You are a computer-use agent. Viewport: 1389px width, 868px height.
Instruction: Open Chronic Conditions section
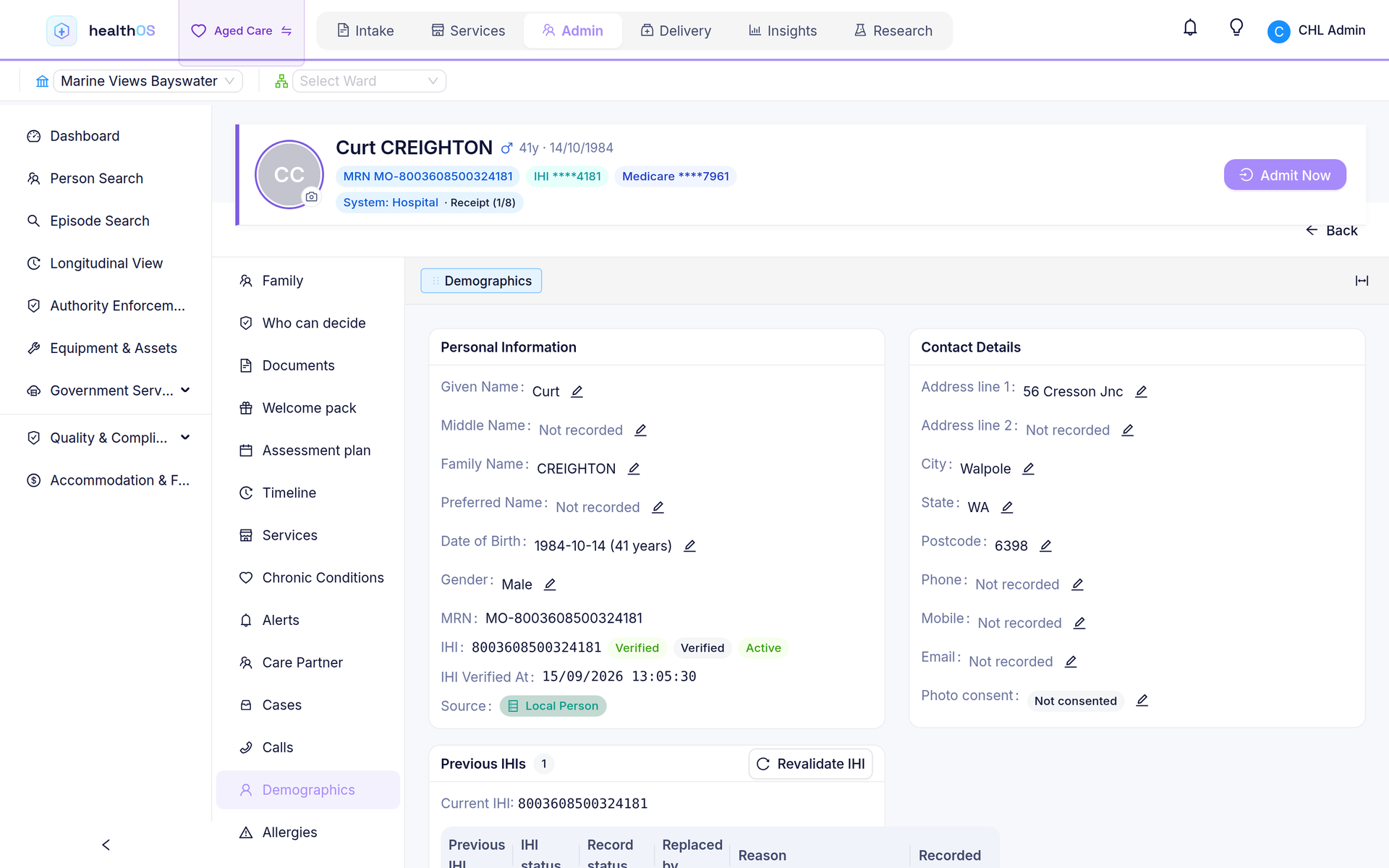pos(323,578)
